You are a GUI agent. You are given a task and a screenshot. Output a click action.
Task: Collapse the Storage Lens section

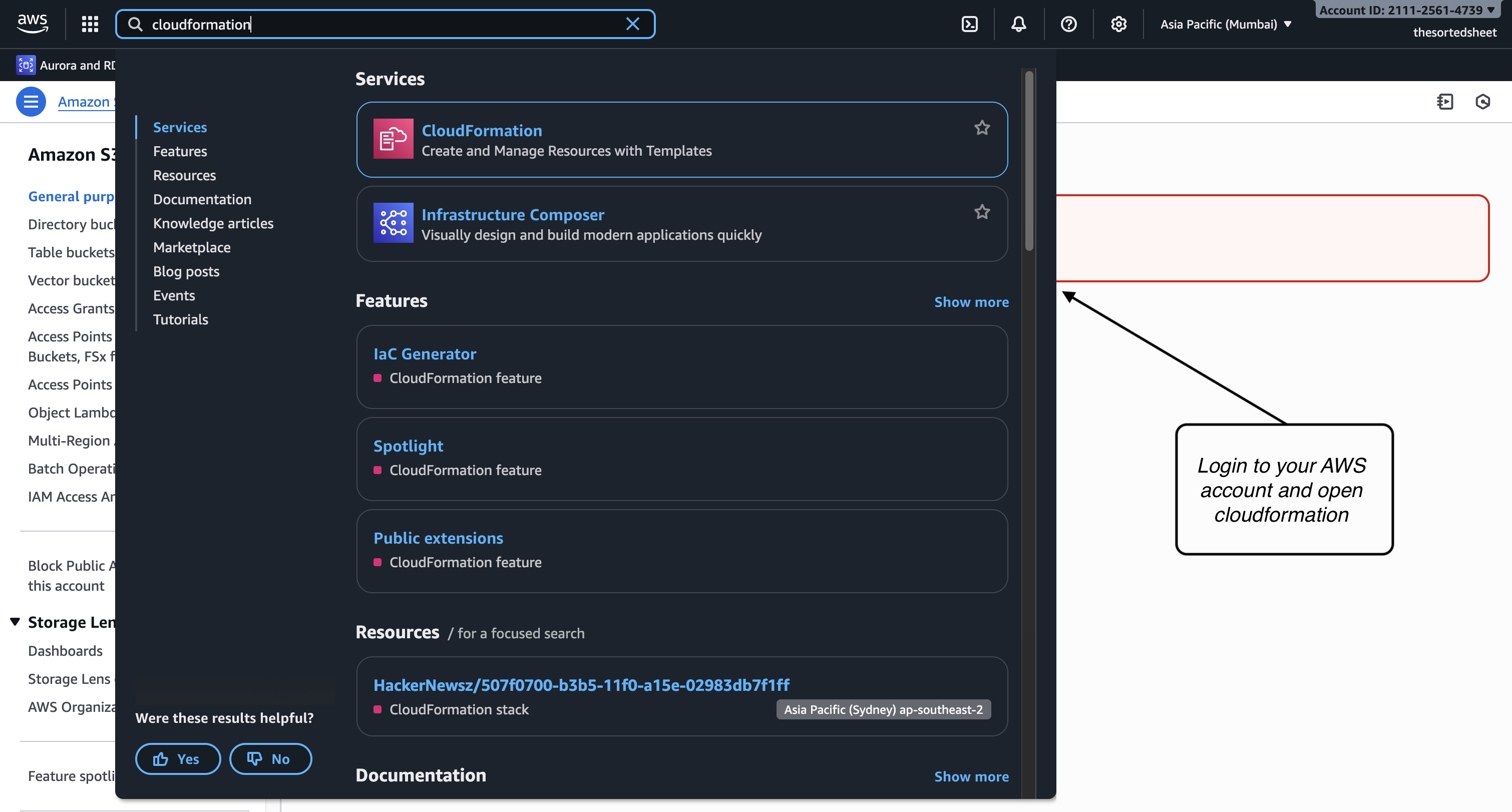(15, 621)
